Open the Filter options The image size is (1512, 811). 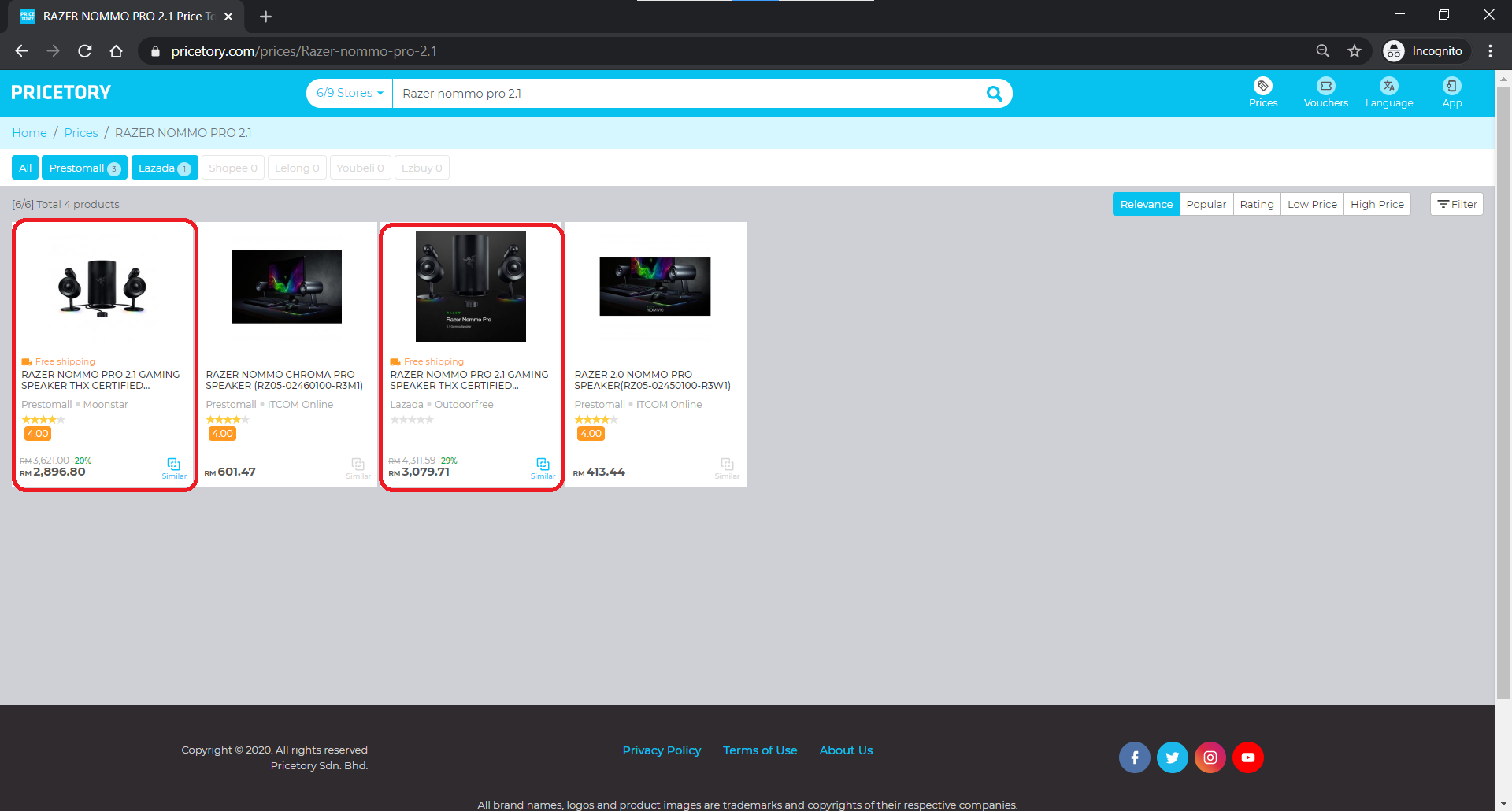click(1457, 204)
